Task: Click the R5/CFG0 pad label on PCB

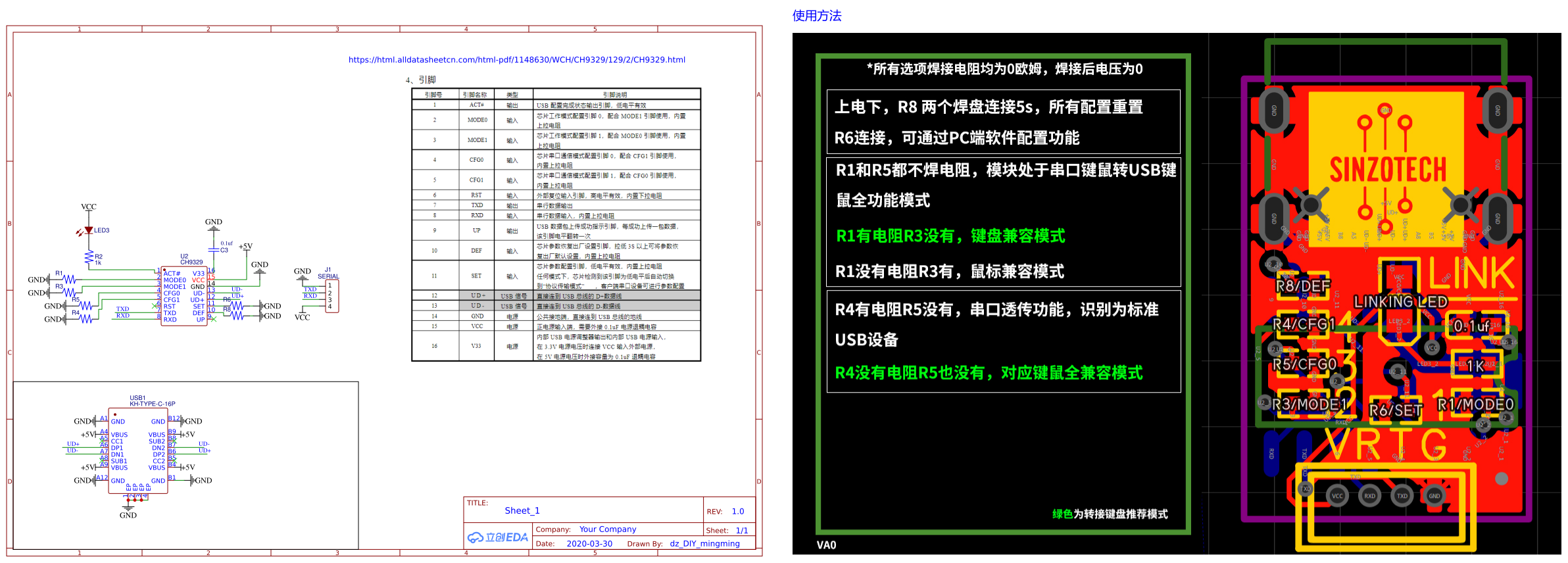Action: click(1305, 364)
